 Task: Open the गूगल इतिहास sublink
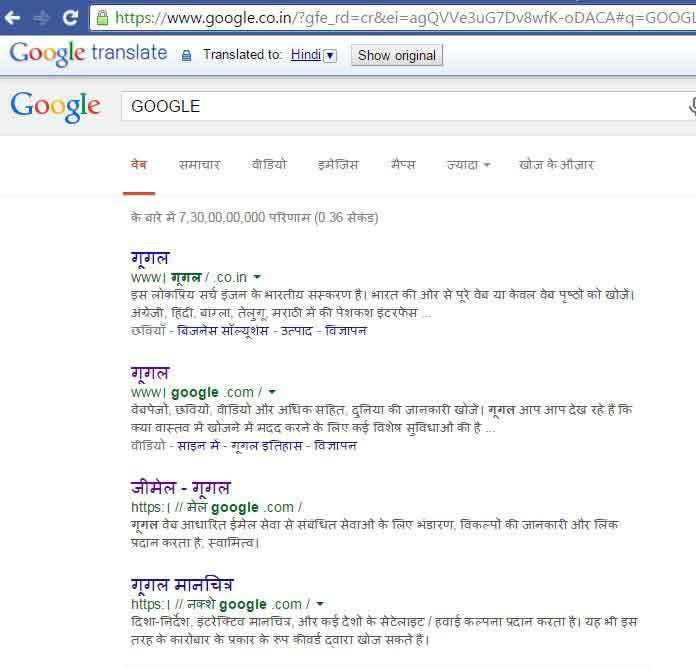(x=267, y=445)
